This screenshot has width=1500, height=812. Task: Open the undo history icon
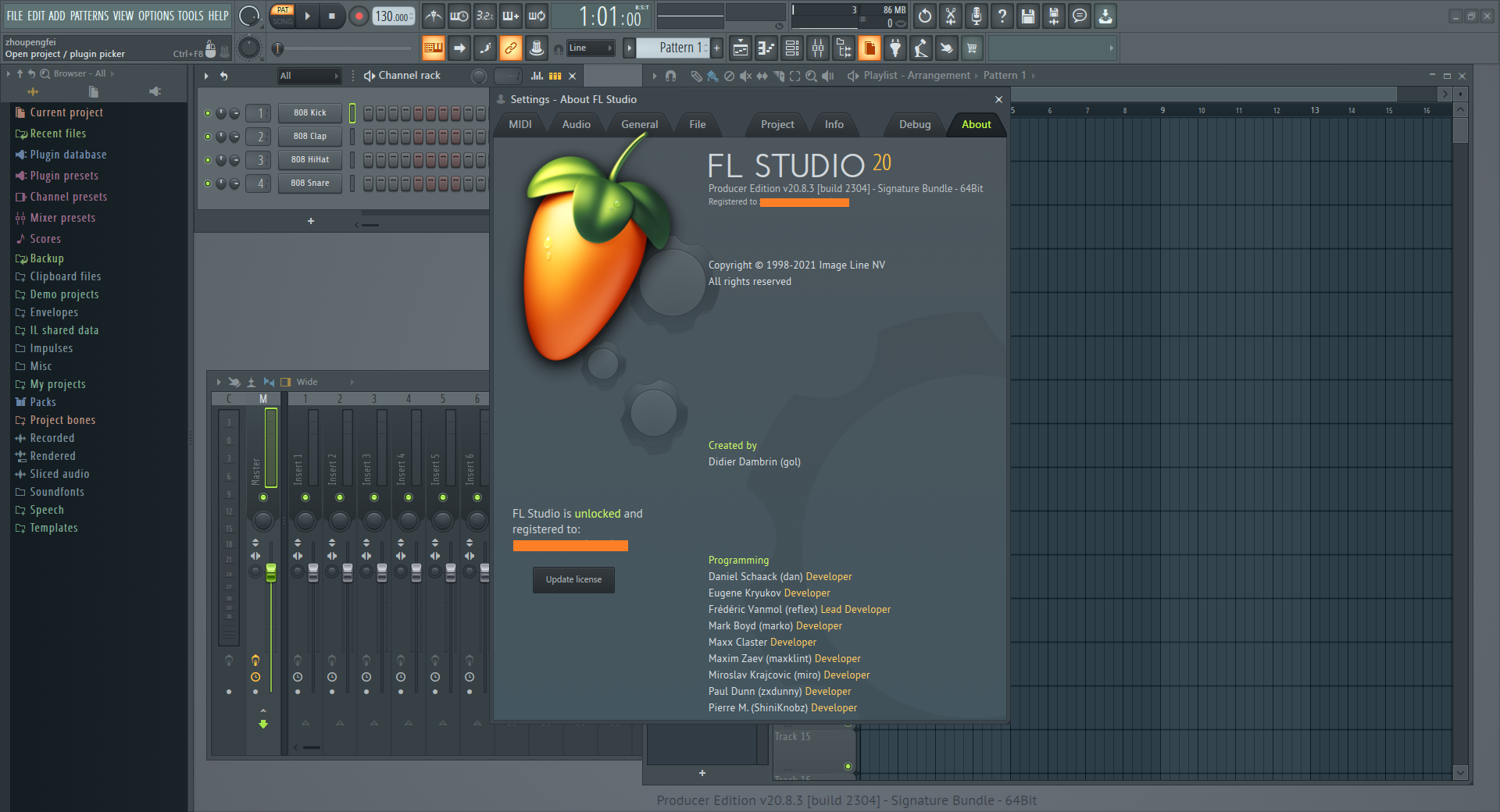[x=925, y=16]
